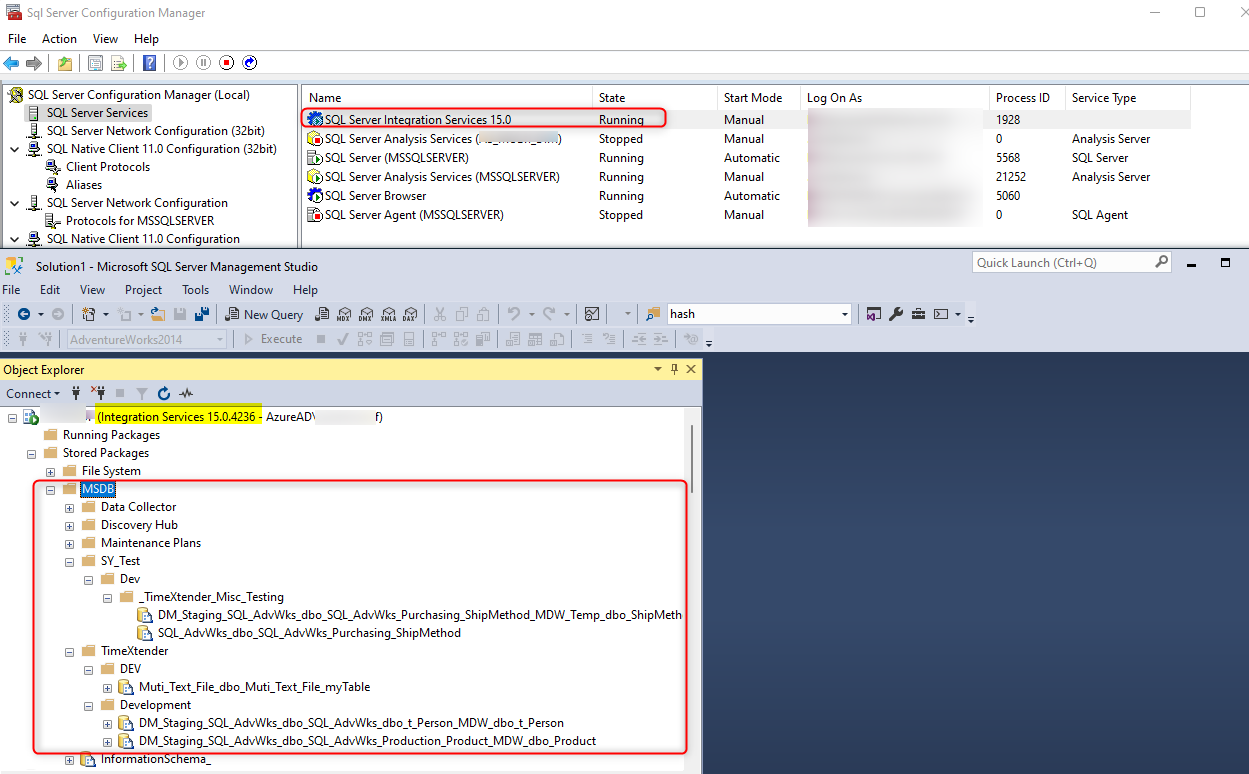Close the Object Explorer panel

[691, 369]
